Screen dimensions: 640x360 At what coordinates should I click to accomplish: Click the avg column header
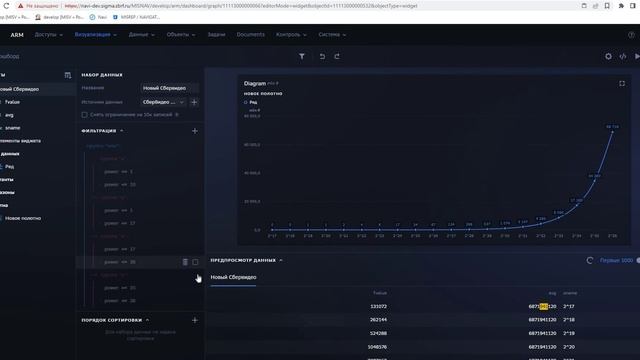click(552, 293)
